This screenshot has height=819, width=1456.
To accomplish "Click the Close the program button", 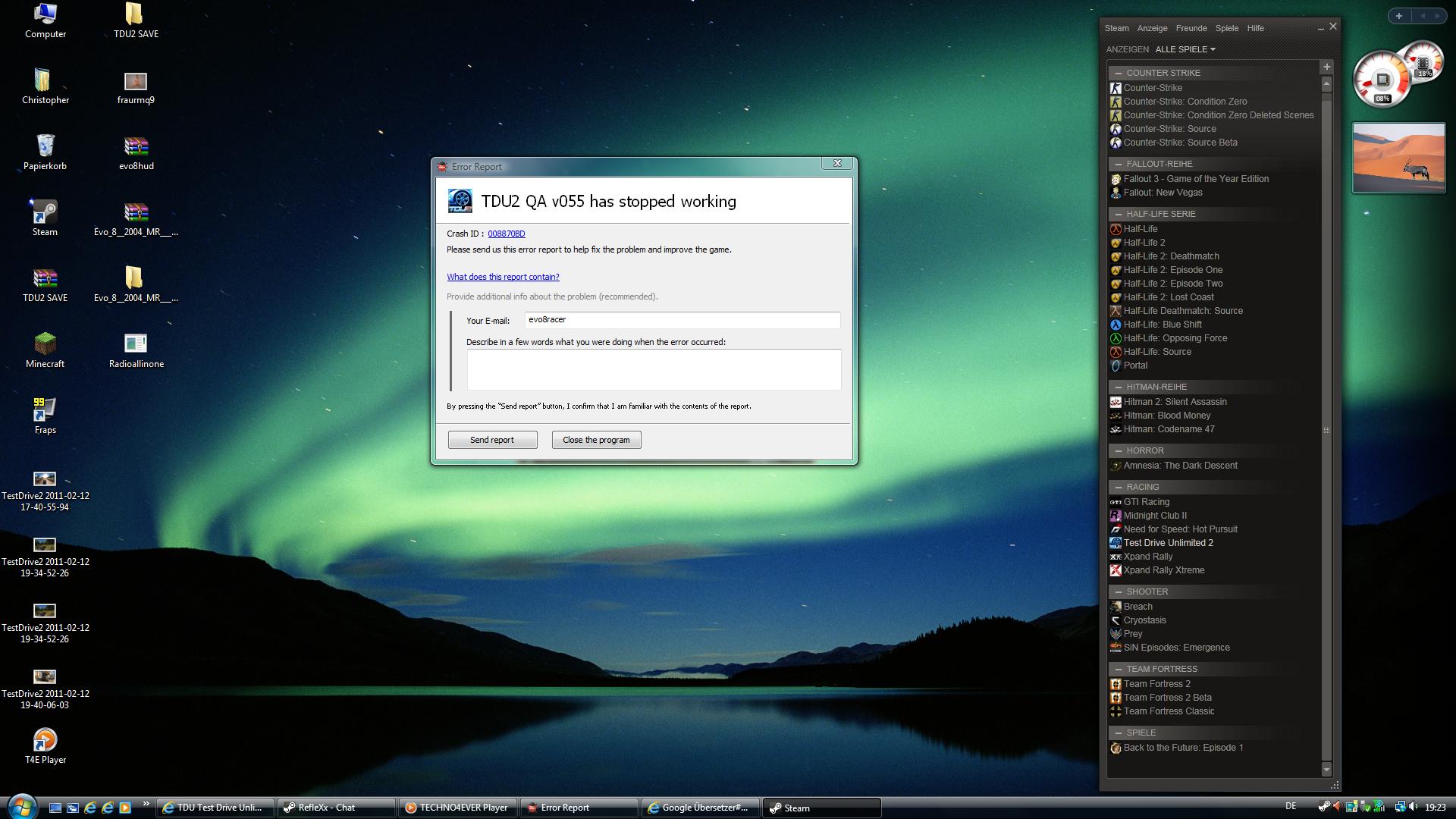I will (596, 440).
